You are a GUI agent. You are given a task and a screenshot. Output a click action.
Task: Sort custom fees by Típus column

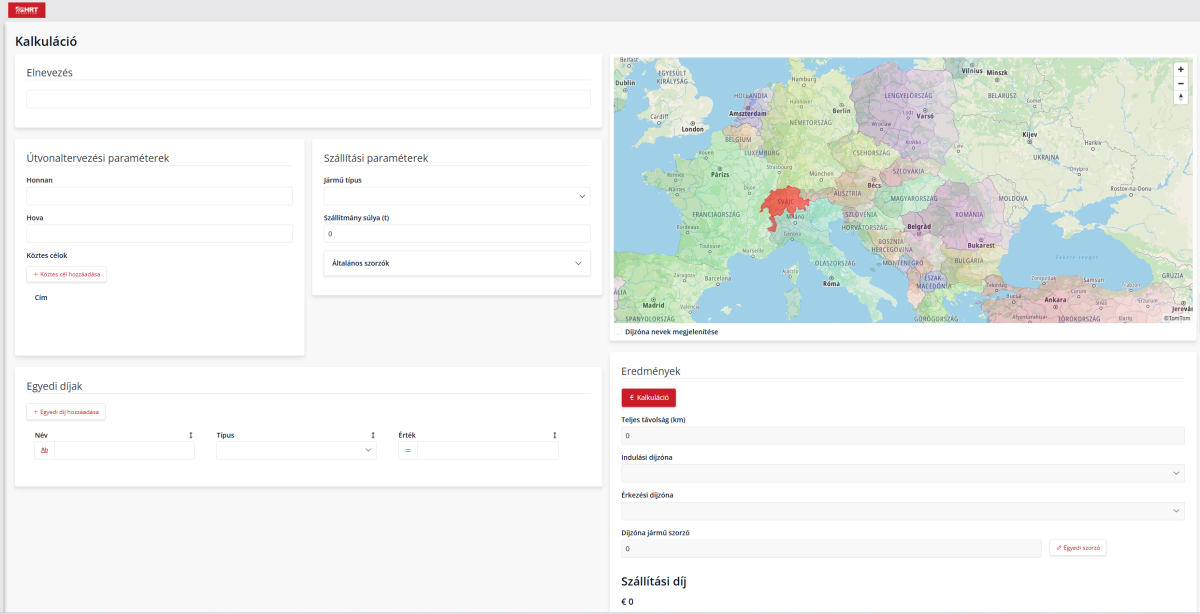tap(372, 435)
